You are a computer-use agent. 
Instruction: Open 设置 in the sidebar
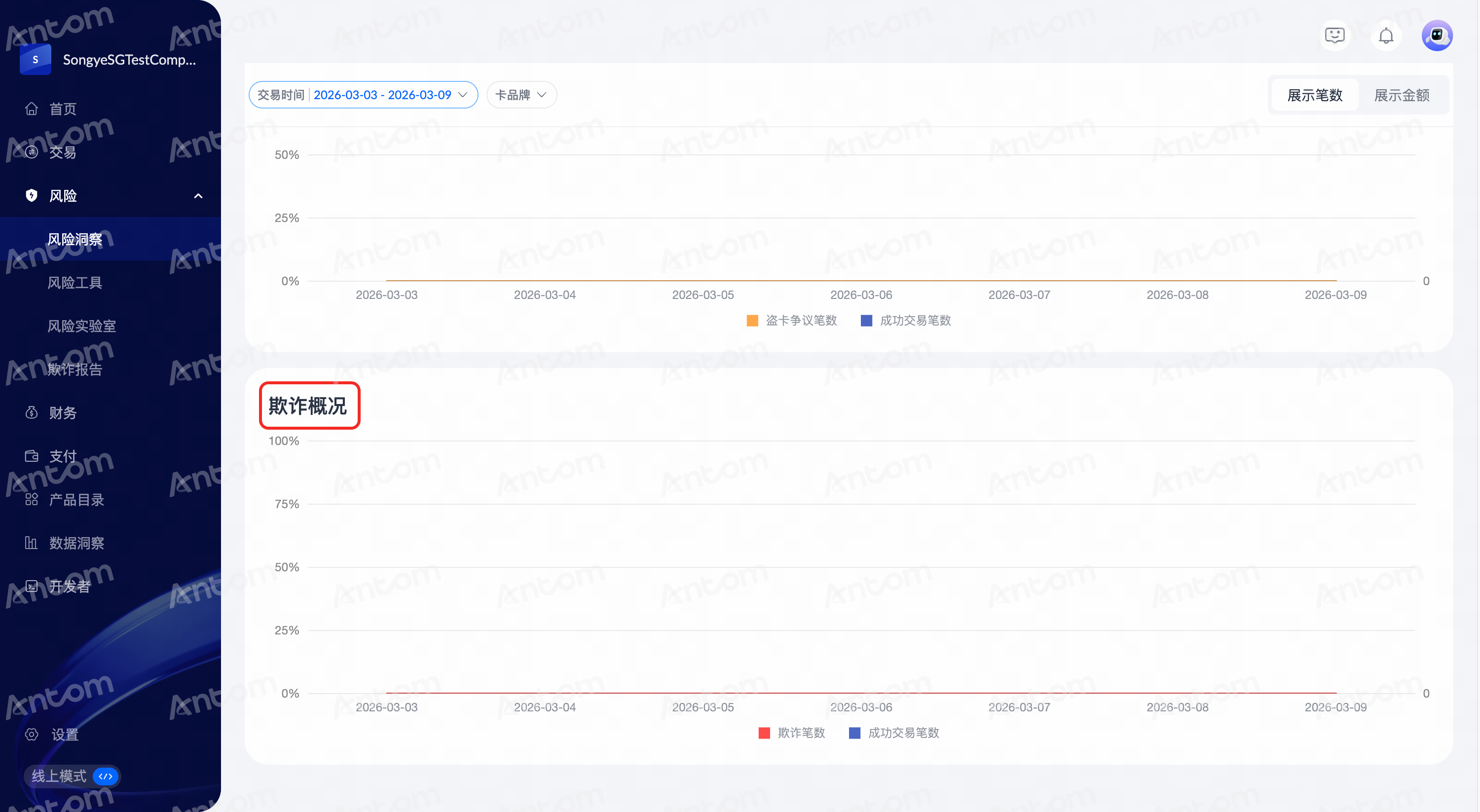(64, 735)
